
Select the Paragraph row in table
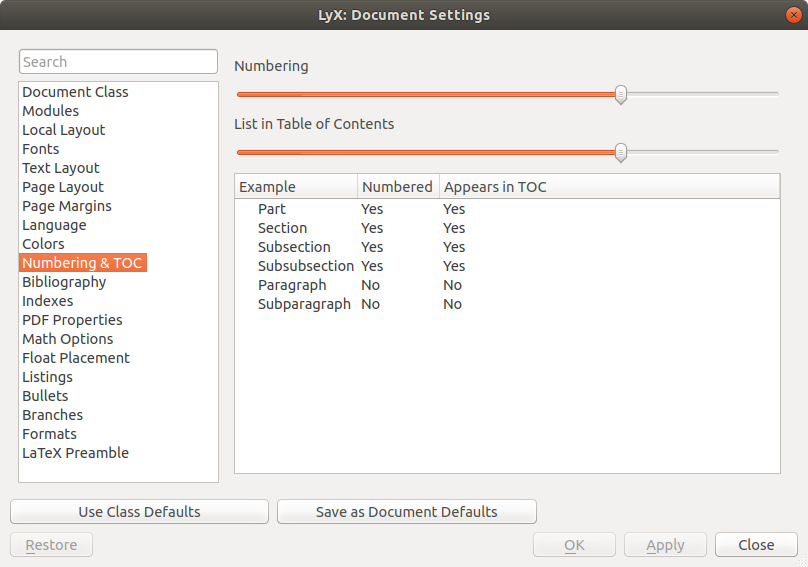[x=292, y=285]
